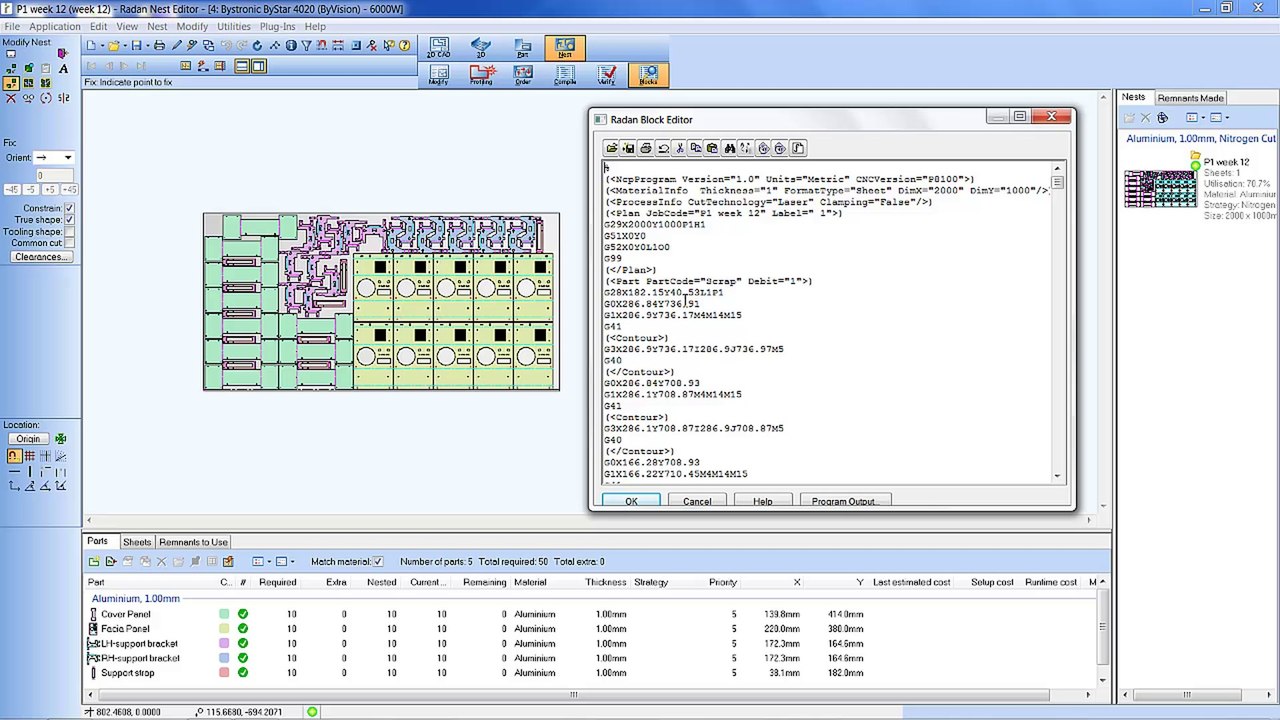Screen dimensions: 1280x720
Task: Open the Profiling step
Action: (481, 75)
